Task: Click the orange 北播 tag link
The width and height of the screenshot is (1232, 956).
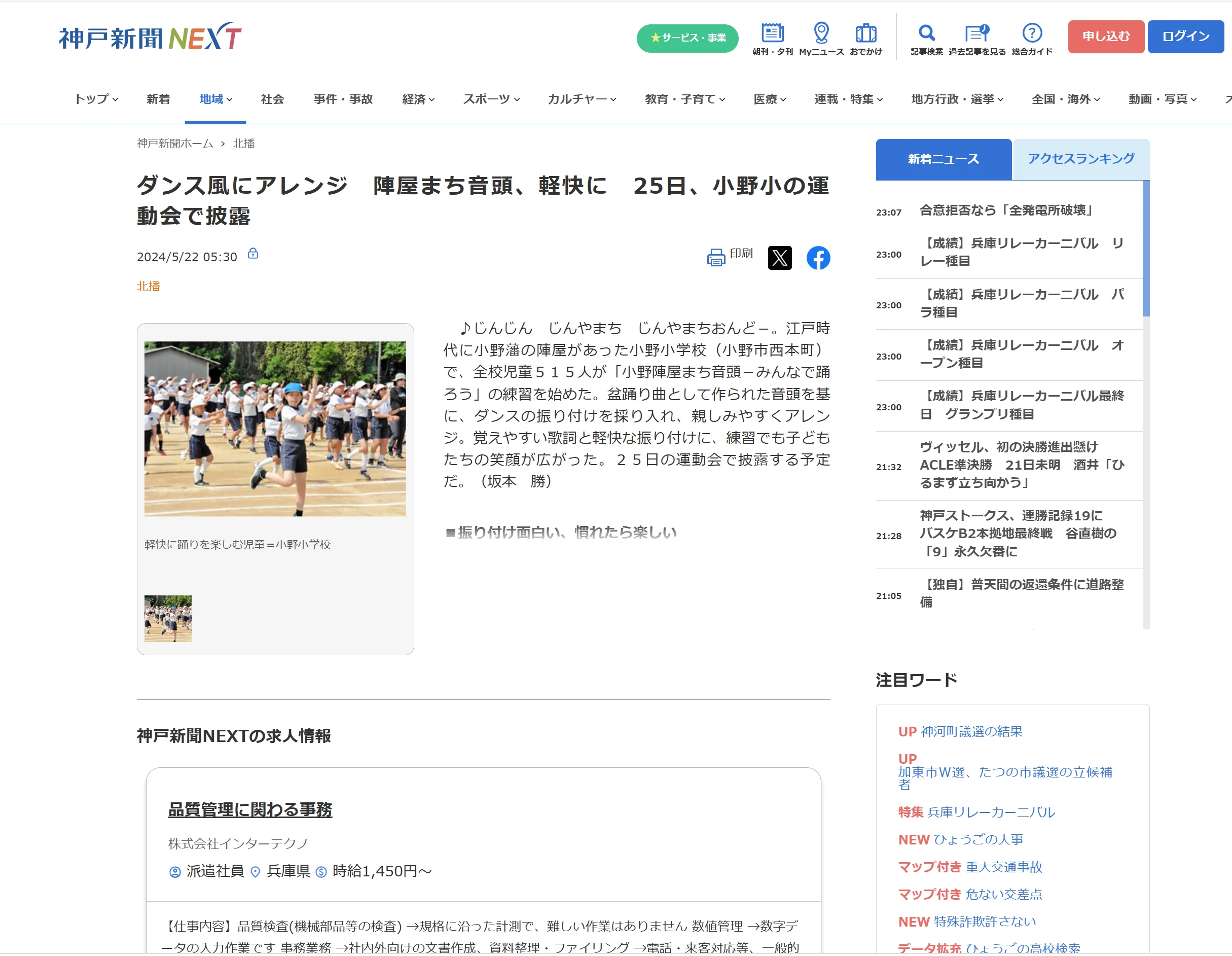Action: 149,286
